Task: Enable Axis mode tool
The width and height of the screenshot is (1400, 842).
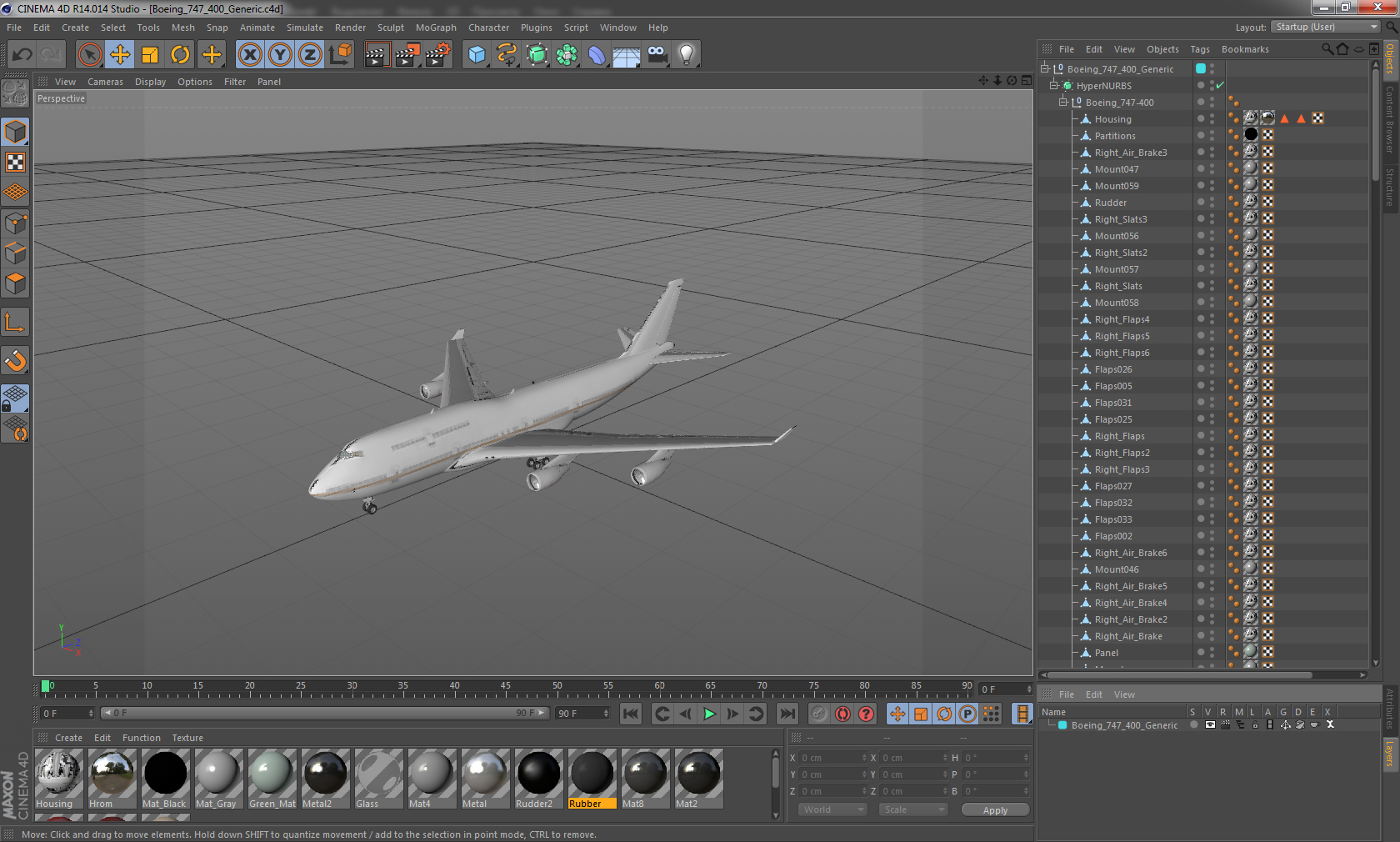Action: pyautogui.click(x=16, y=322)
